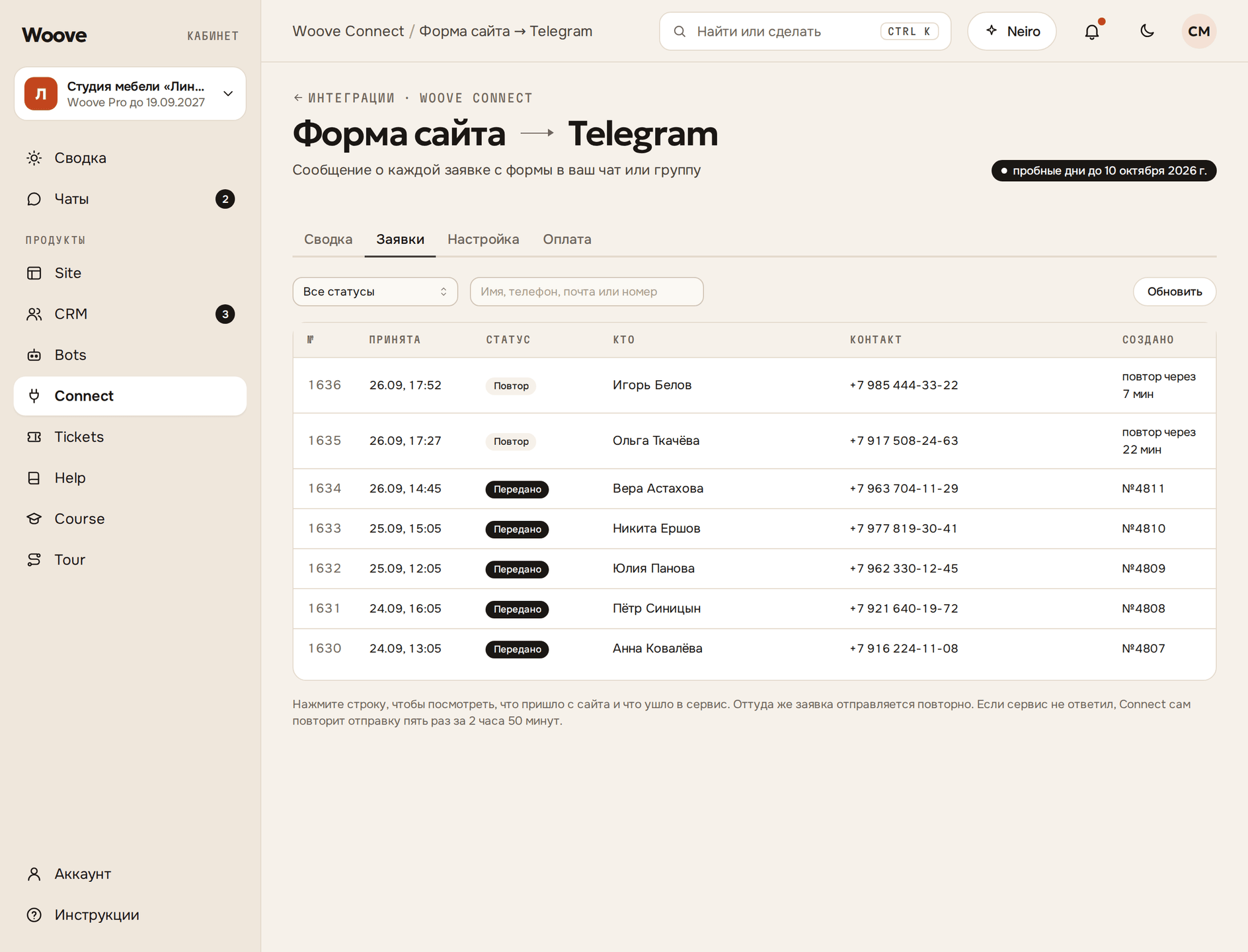
Task: Open request 1632 from Юлия Панова
Action: (754, 569)
